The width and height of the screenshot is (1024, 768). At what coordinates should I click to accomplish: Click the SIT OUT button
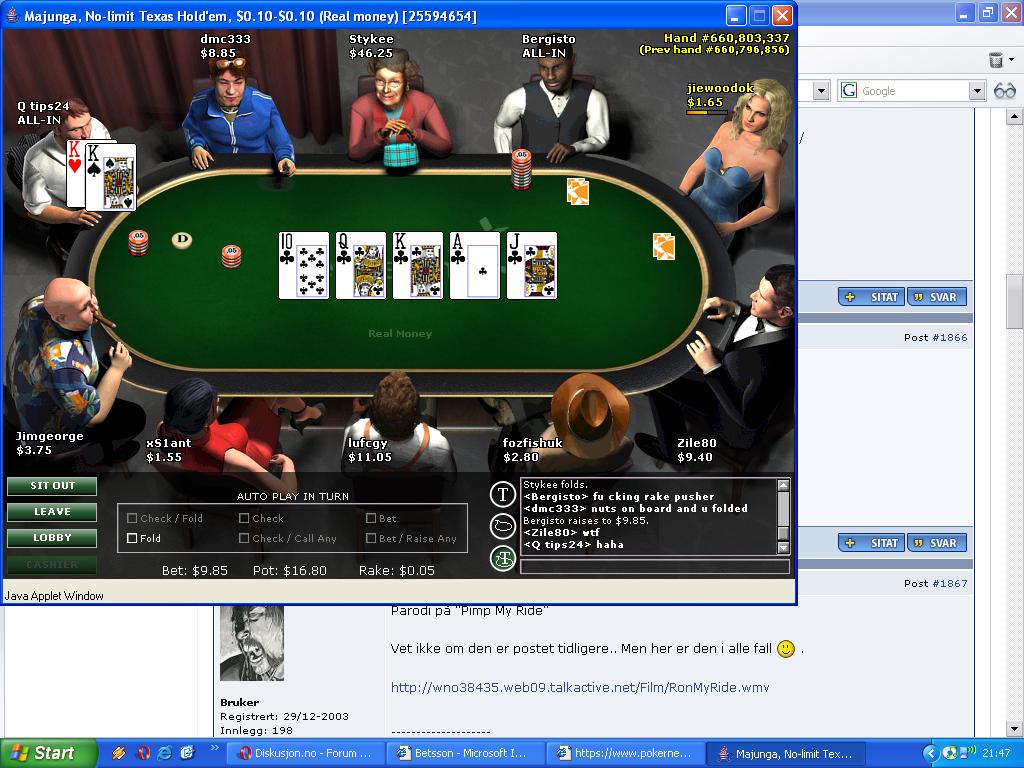coord(52,486)
